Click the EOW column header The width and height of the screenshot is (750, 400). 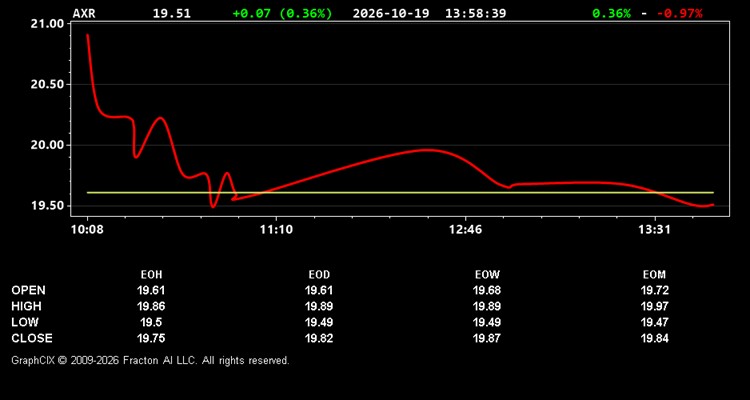(x=487, y=275)
